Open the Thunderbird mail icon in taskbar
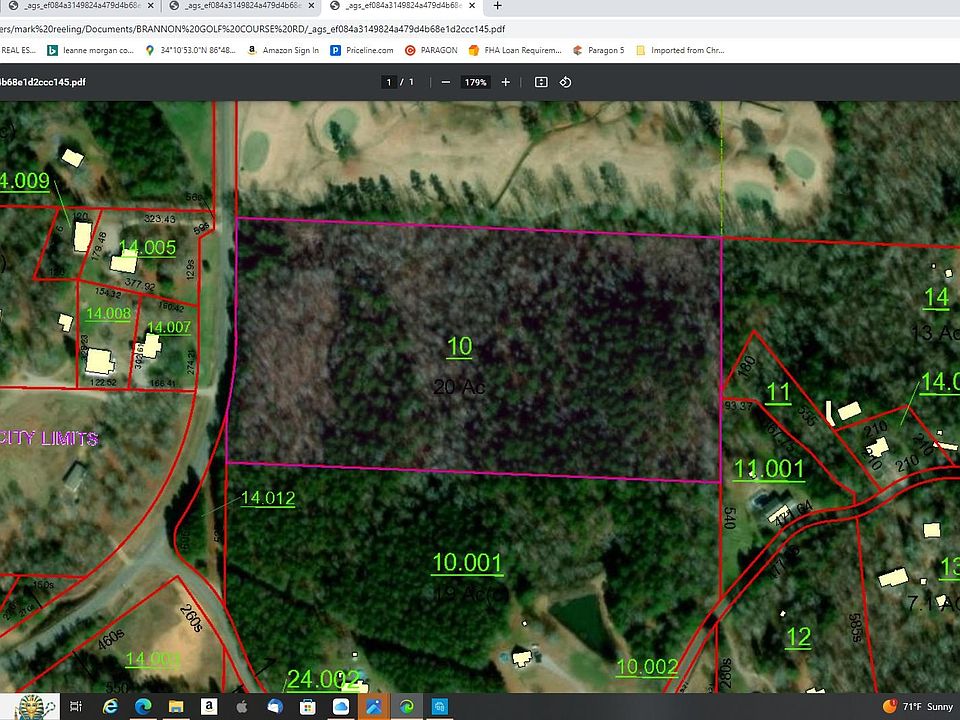The image size is (960, 720). (x=275, y=707)
